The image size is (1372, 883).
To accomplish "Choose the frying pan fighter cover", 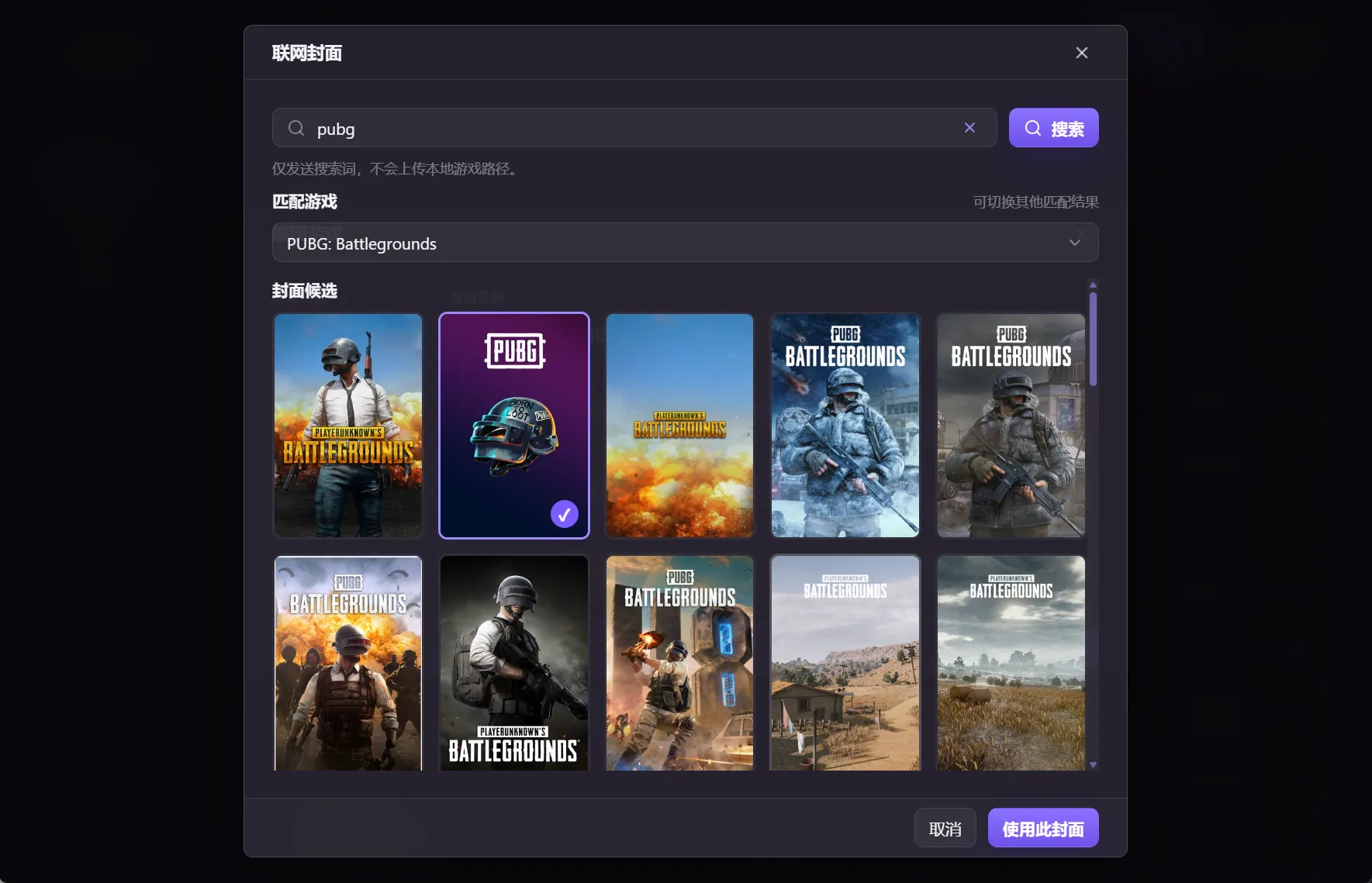I will pos(679,663).
